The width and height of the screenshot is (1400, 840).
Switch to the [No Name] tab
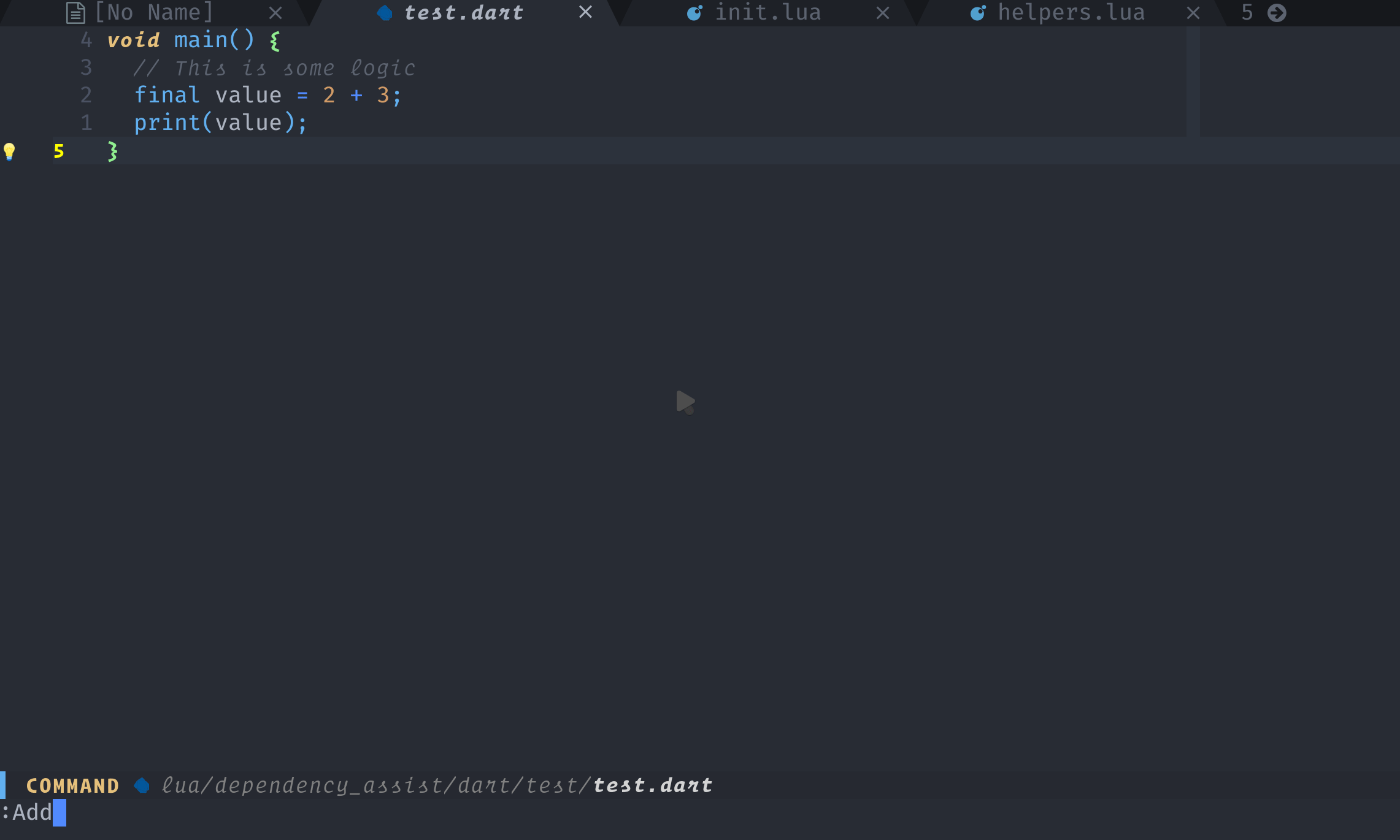[x=153, y=13]
